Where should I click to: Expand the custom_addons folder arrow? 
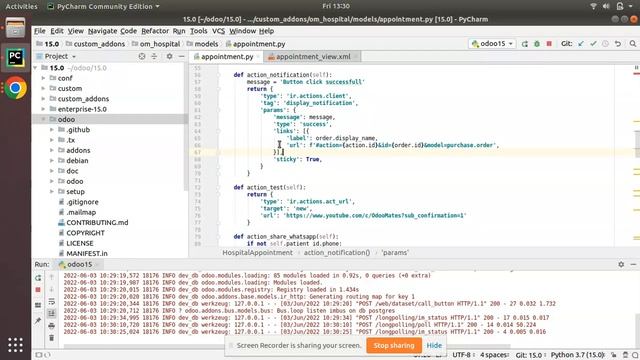coord(43,98)
